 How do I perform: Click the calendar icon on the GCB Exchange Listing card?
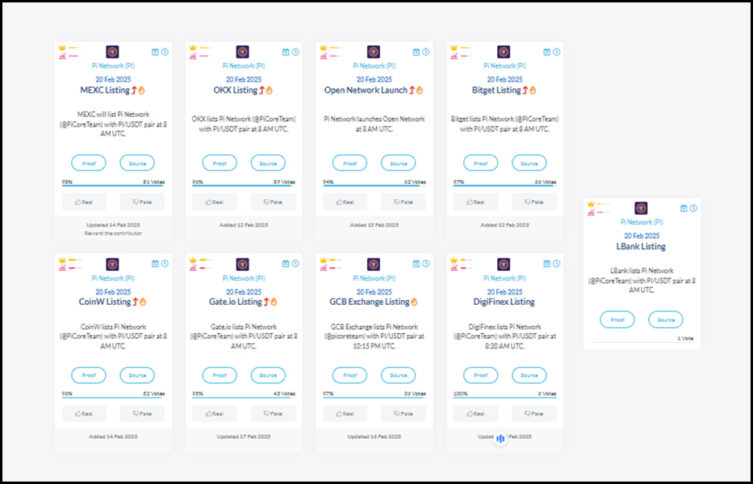point(416,264)
